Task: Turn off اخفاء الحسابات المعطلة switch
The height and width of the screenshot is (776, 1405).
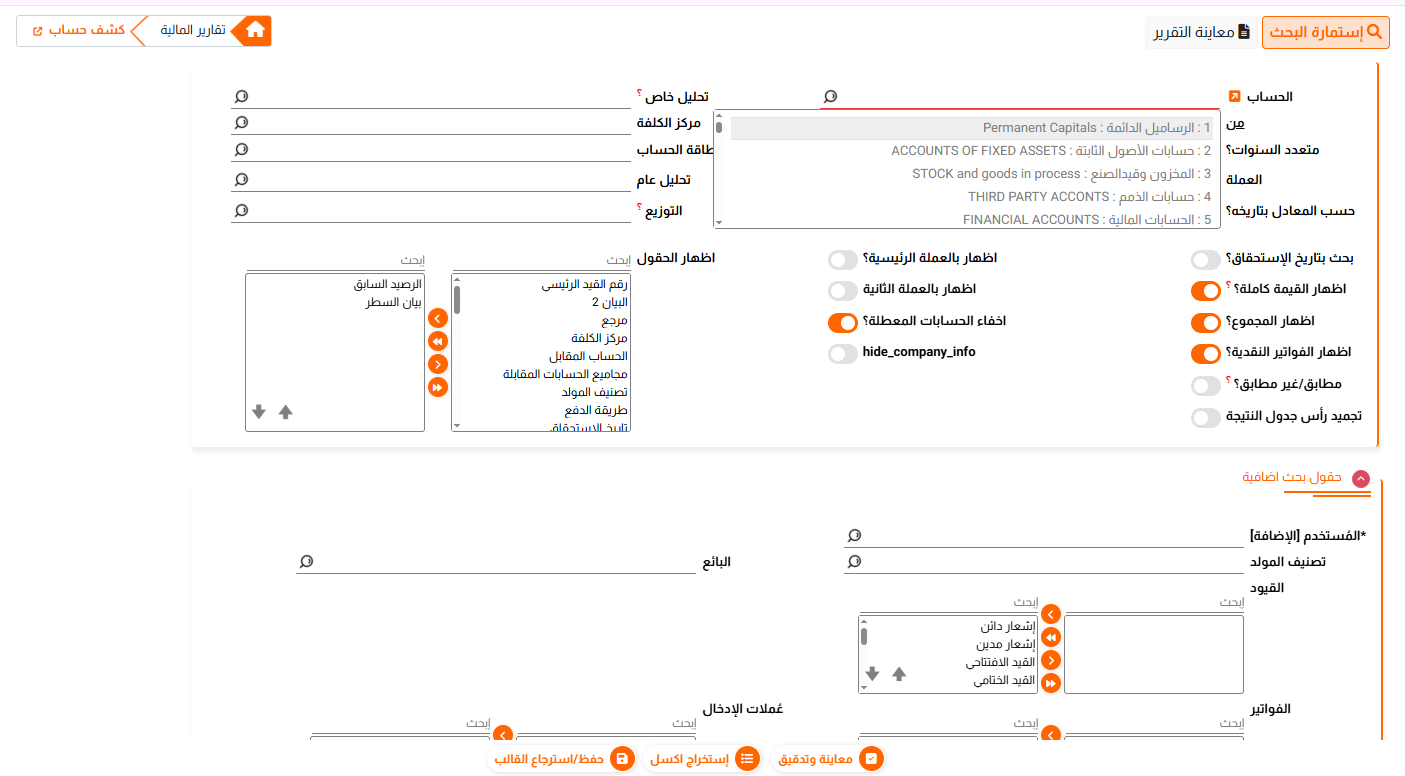Action: tap(843, 323)
